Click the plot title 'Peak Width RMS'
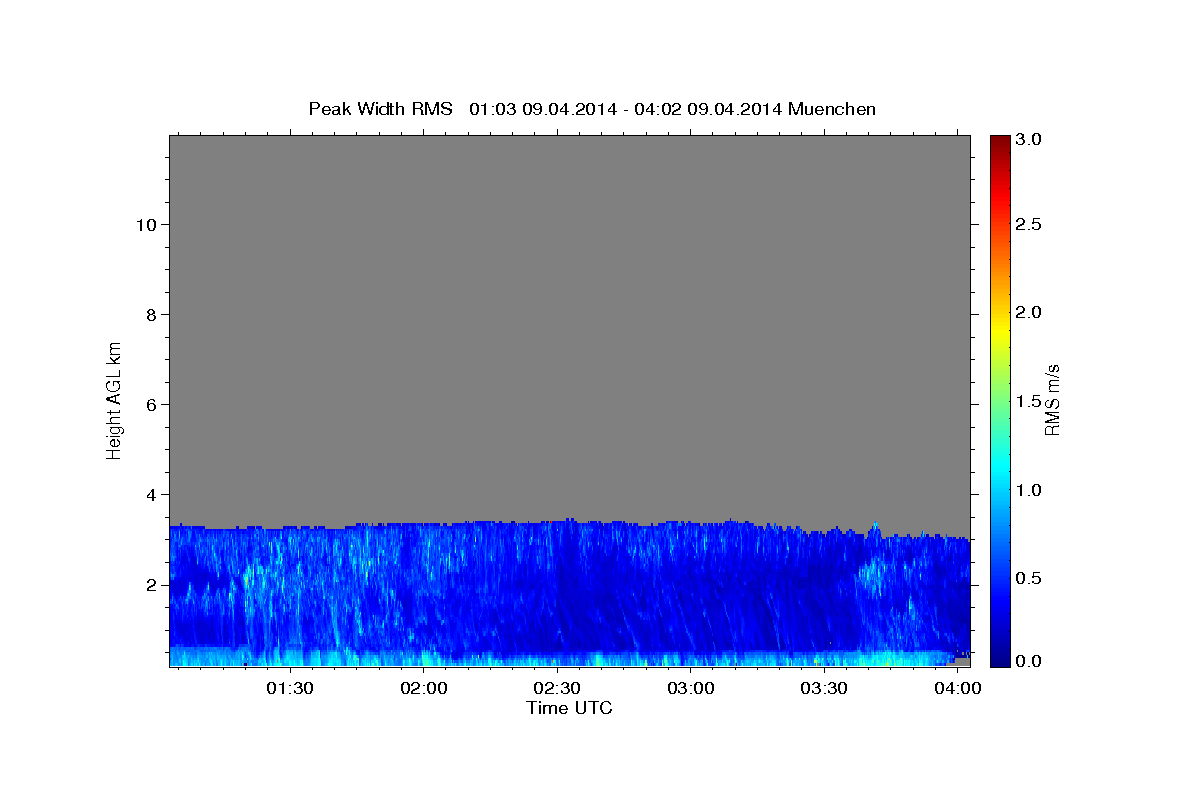 [380, 109]
